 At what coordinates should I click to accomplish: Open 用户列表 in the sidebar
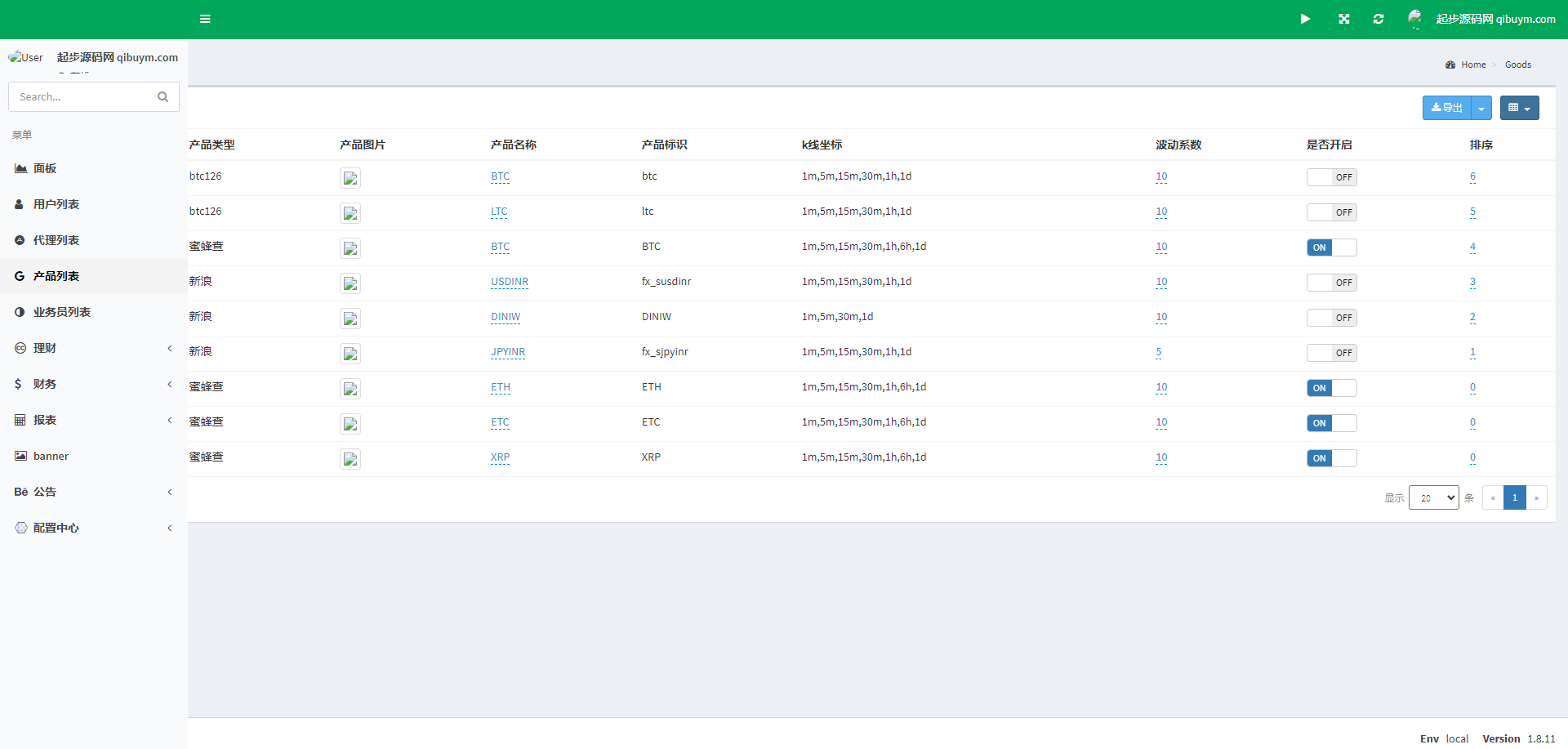click(x=56, y=204)
